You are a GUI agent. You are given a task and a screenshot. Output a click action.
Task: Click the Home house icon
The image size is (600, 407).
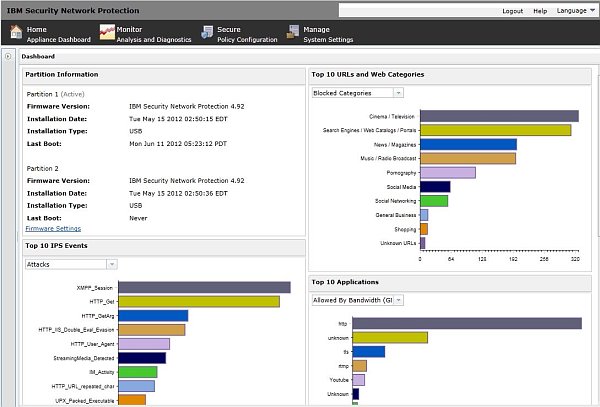pyautogui.click(x=16, y=32)
